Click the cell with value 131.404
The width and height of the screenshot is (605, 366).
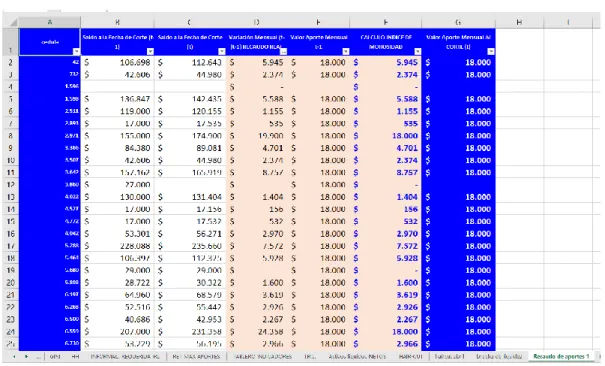(x=190, y=197)
